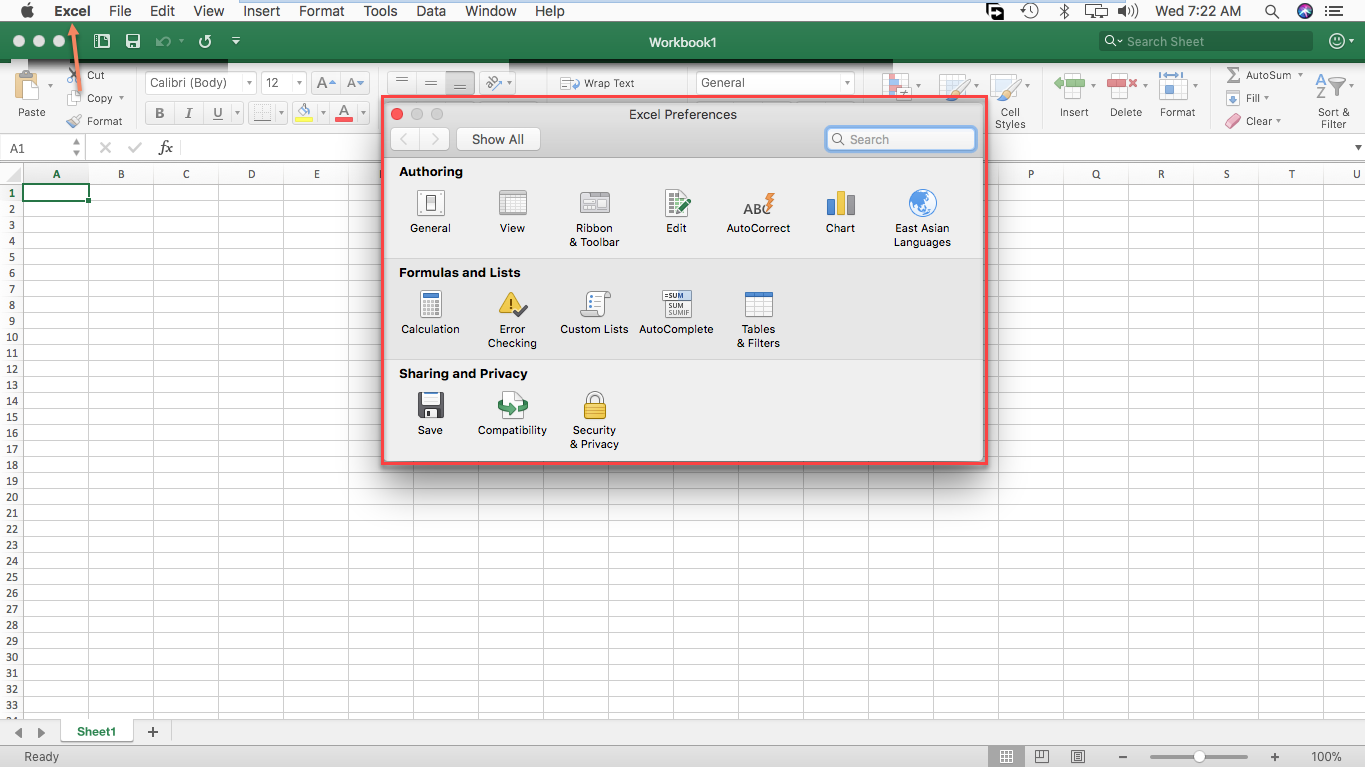Viewport: 1365px width, 767px height.
Task: Open Security & Privacy preferences
Action: click(594, 421)
